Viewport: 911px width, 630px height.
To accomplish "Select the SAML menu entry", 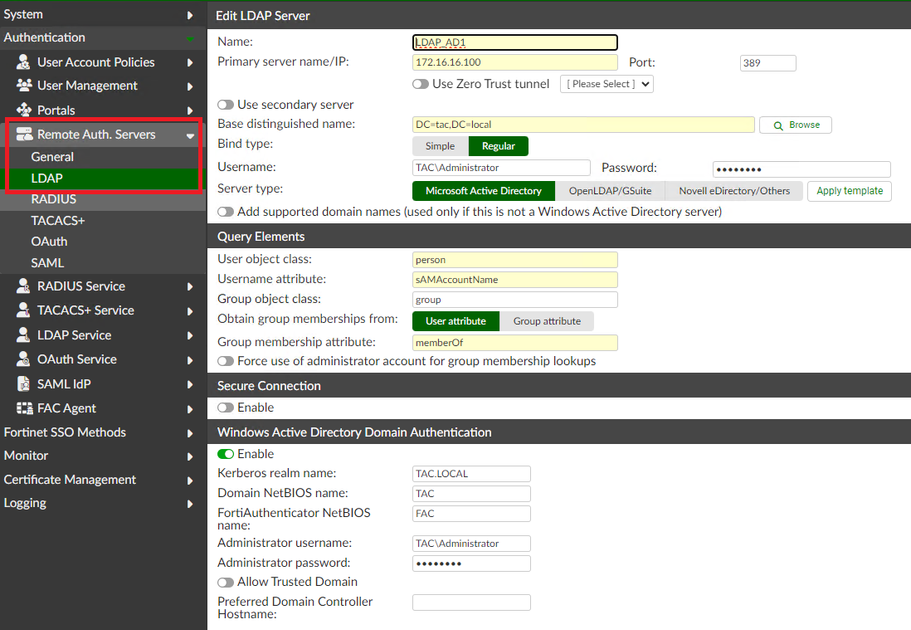I will (47, 263).
